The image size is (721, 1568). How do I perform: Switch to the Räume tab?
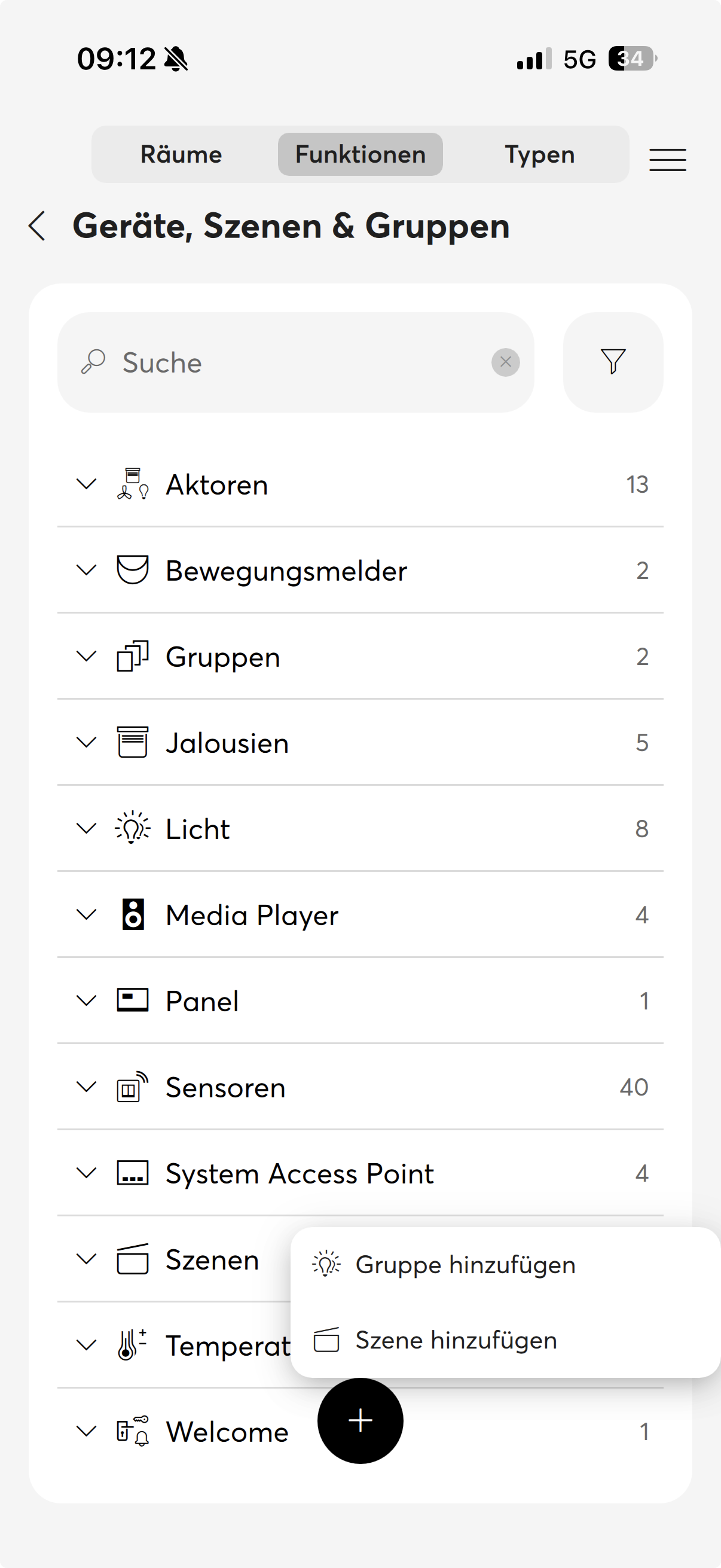[181, 155]
